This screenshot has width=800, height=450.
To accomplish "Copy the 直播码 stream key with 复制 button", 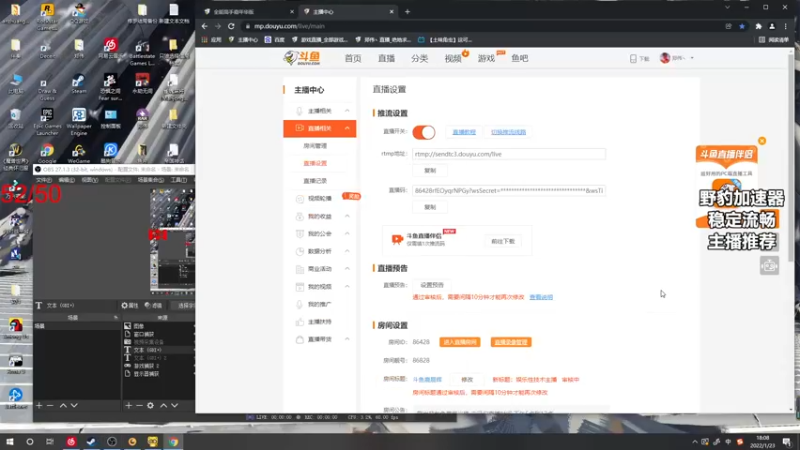I will 430,207.
